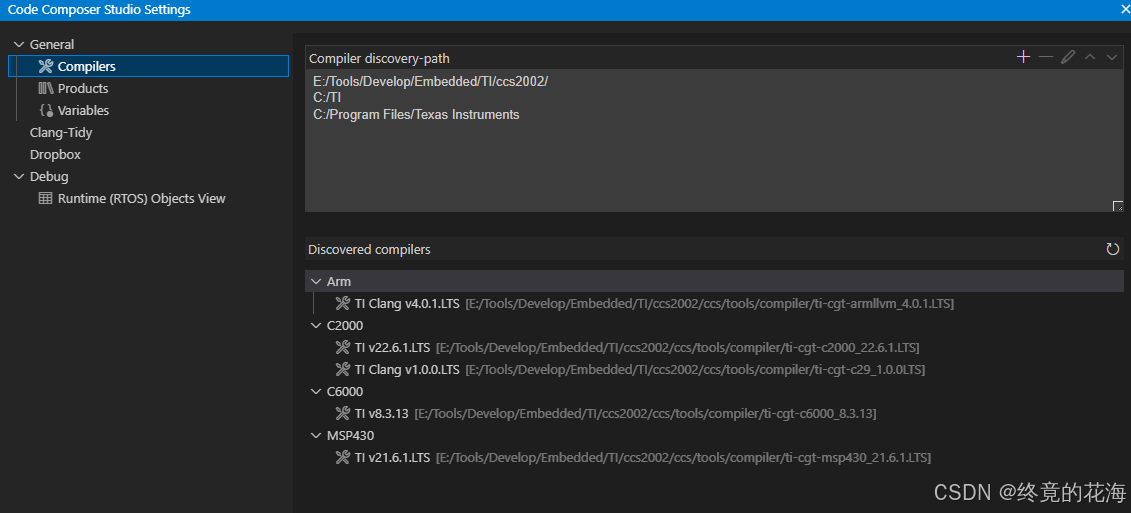Collapse the Debug tree section
The height and width of the screenshot is (513, 1131).
click(x=19, y=177)
